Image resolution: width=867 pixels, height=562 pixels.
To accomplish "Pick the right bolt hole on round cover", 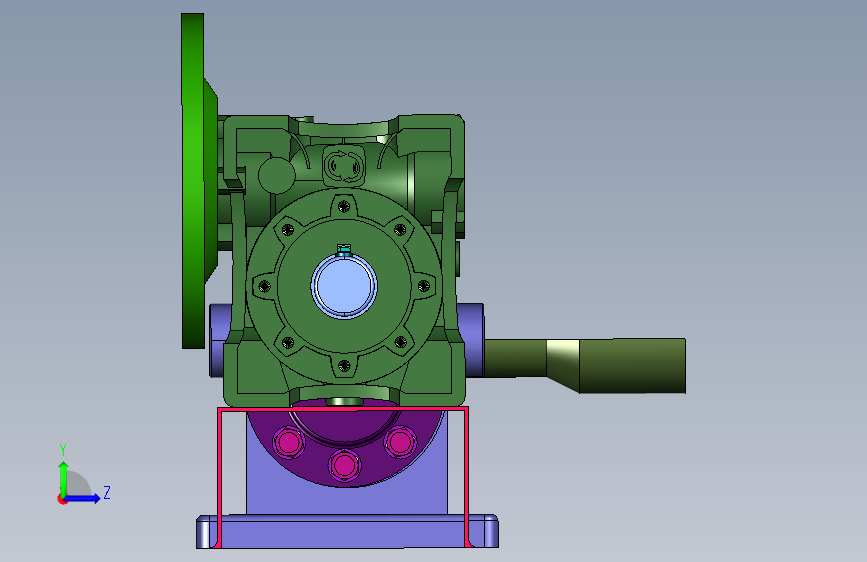I will point(424,286).
